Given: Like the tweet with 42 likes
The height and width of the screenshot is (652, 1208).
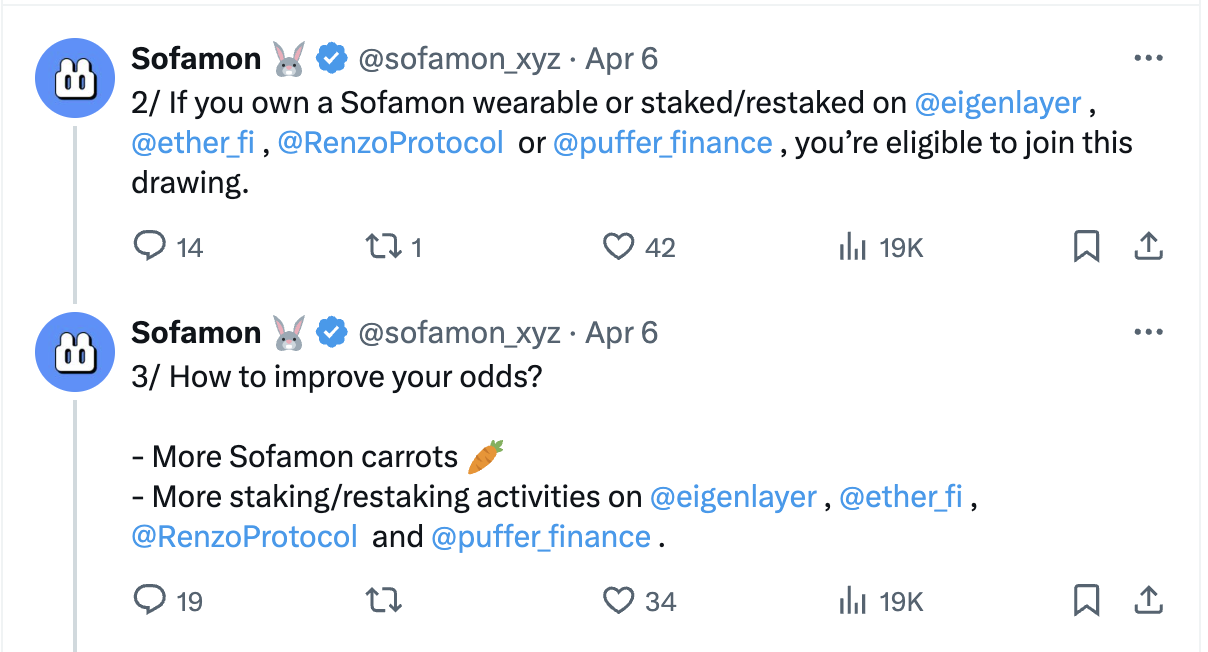Looking at the screenshot, I should (619, 246).
